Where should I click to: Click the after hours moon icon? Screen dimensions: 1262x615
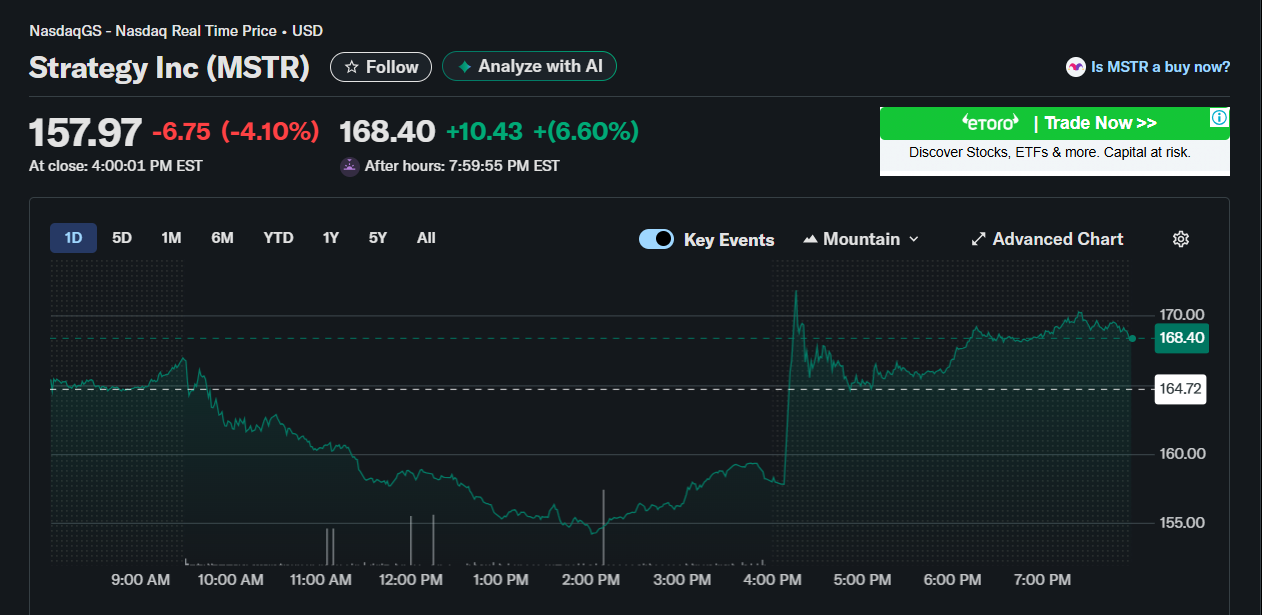349,166
